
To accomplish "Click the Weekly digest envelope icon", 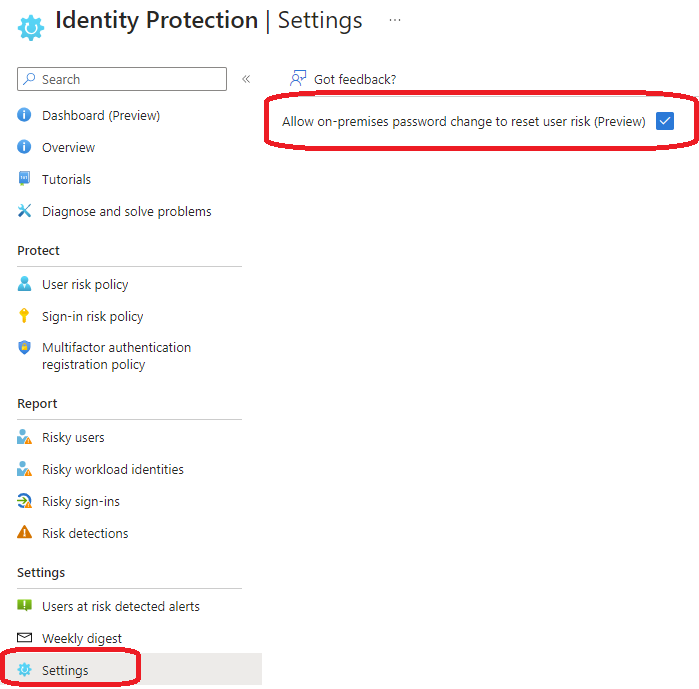I will point(25,639).
